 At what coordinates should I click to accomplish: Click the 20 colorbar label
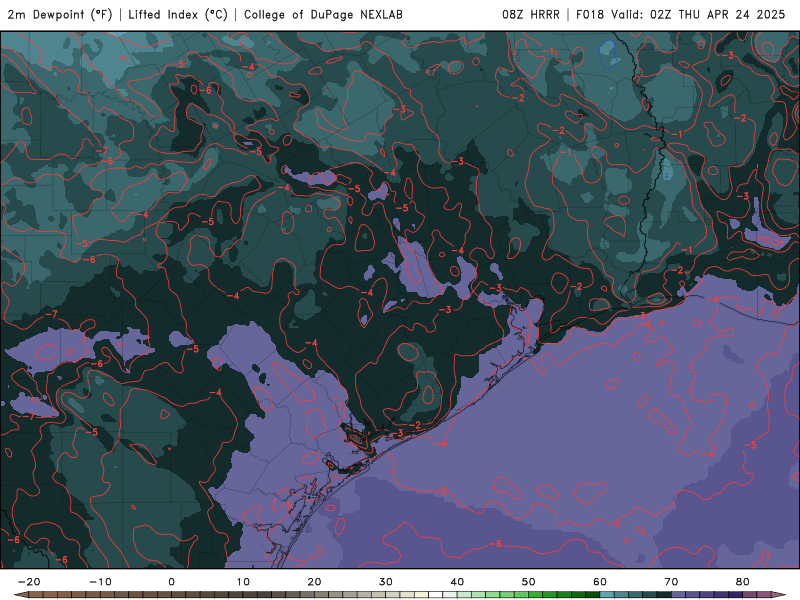pyautogui.click(x=314, y=582)
